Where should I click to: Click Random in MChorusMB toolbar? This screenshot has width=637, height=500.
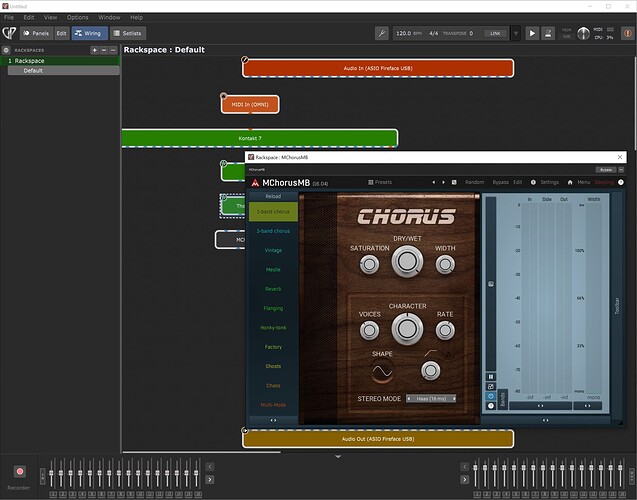pyautogui.click(x=474, y=182)
